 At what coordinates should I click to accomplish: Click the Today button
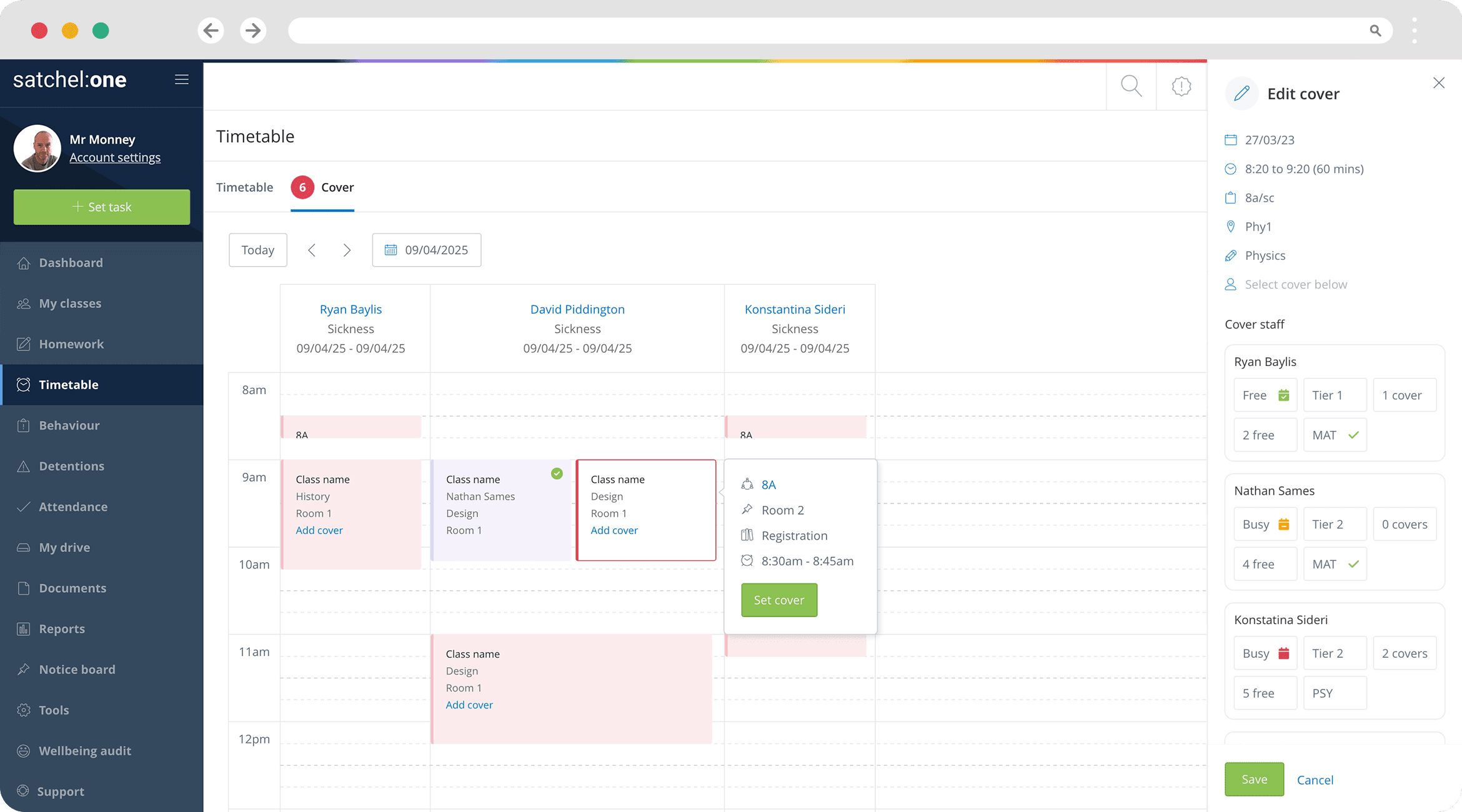(258, 250)
